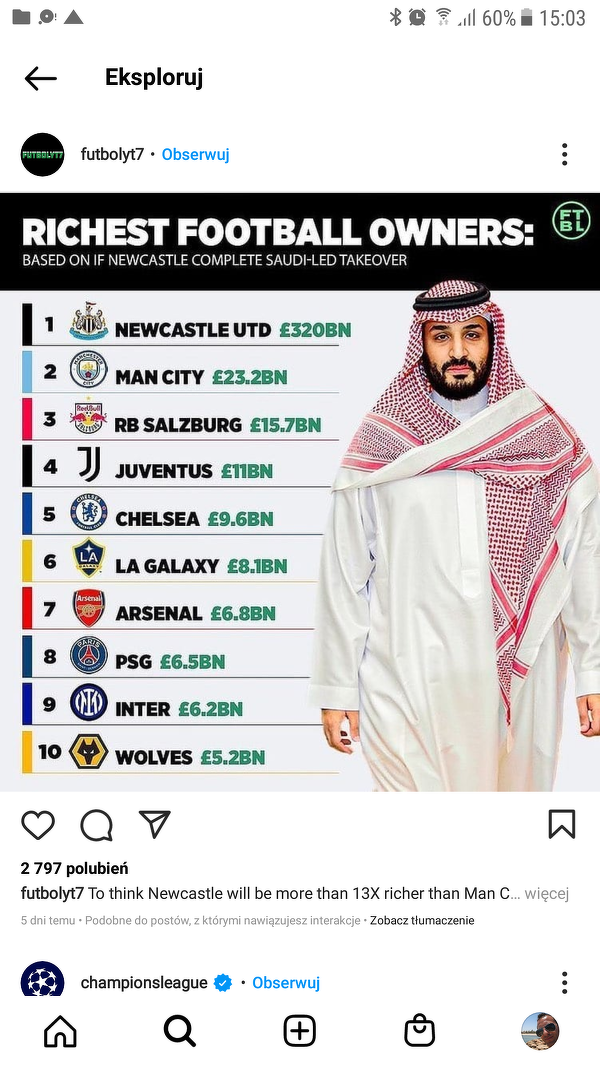This screenshot has height=1066, width=600.
Task: Go to the Home tab
Action: coord(60,1031)
